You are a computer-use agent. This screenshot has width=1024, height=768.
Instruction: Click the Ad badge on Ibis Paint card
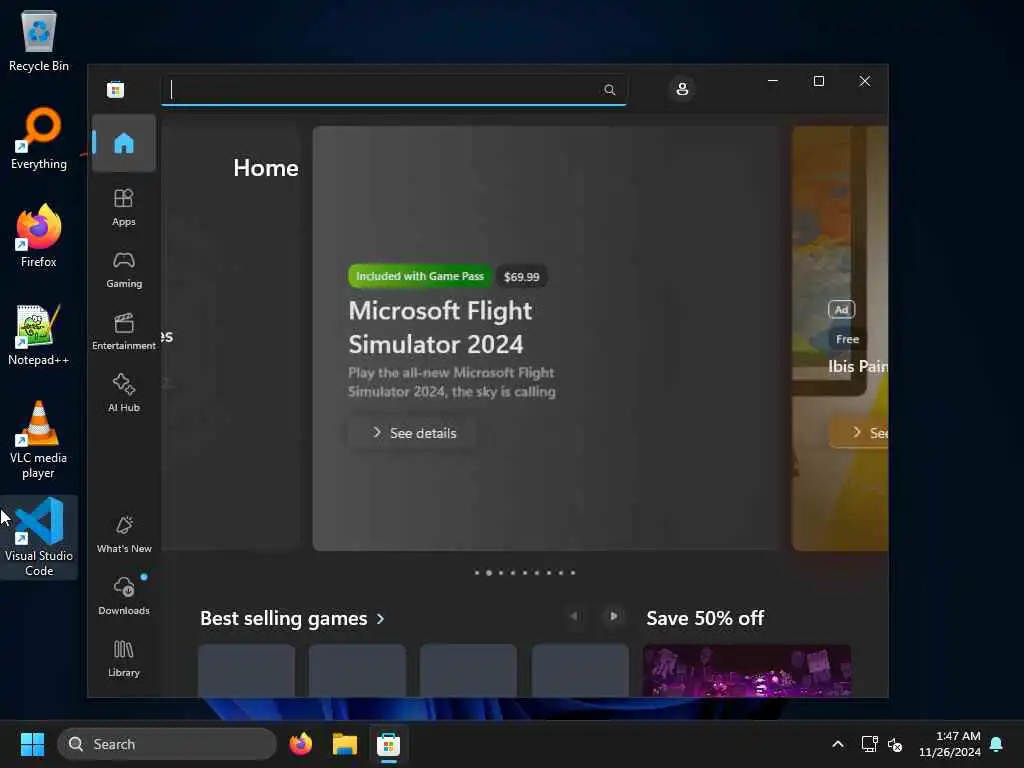pyautogui.click(x=841, y=310)
